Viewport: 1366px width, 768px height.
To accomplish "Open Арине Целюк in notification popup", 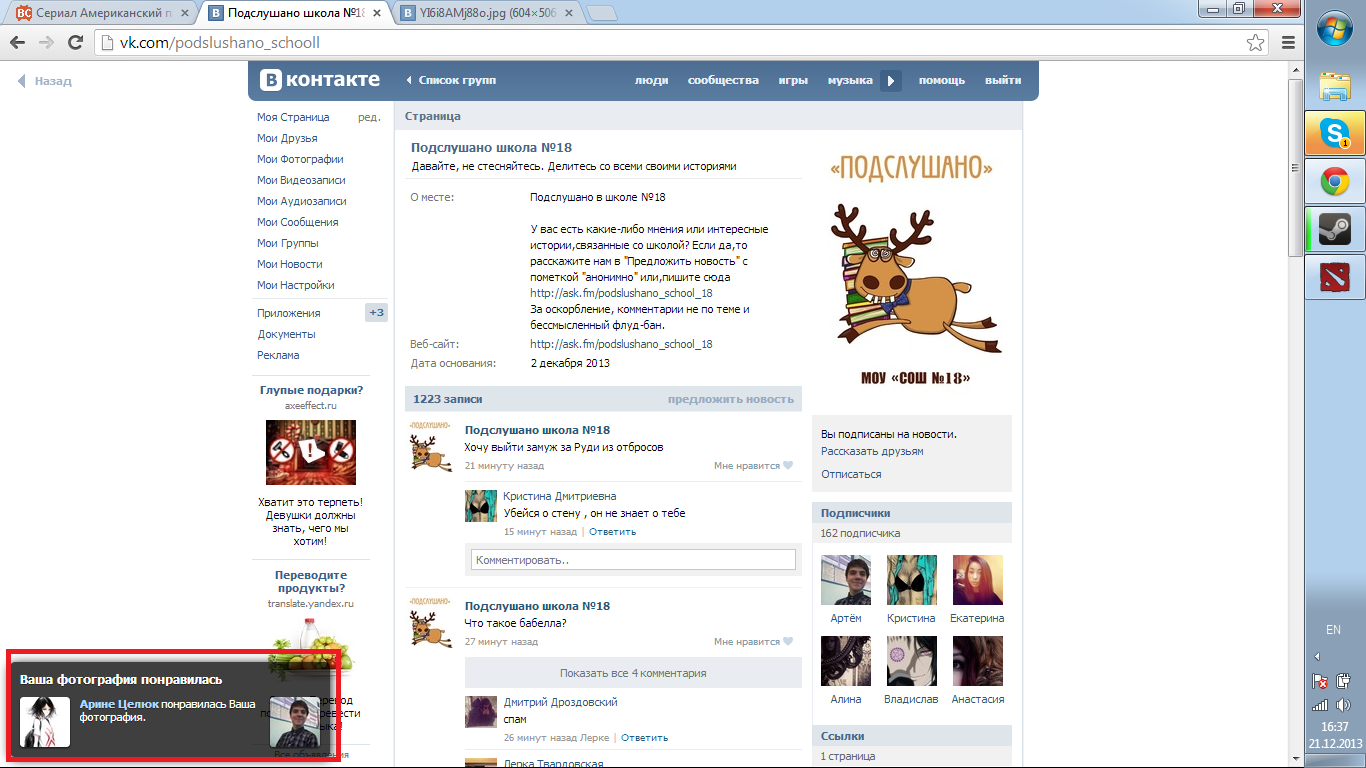I will point(118,704).
